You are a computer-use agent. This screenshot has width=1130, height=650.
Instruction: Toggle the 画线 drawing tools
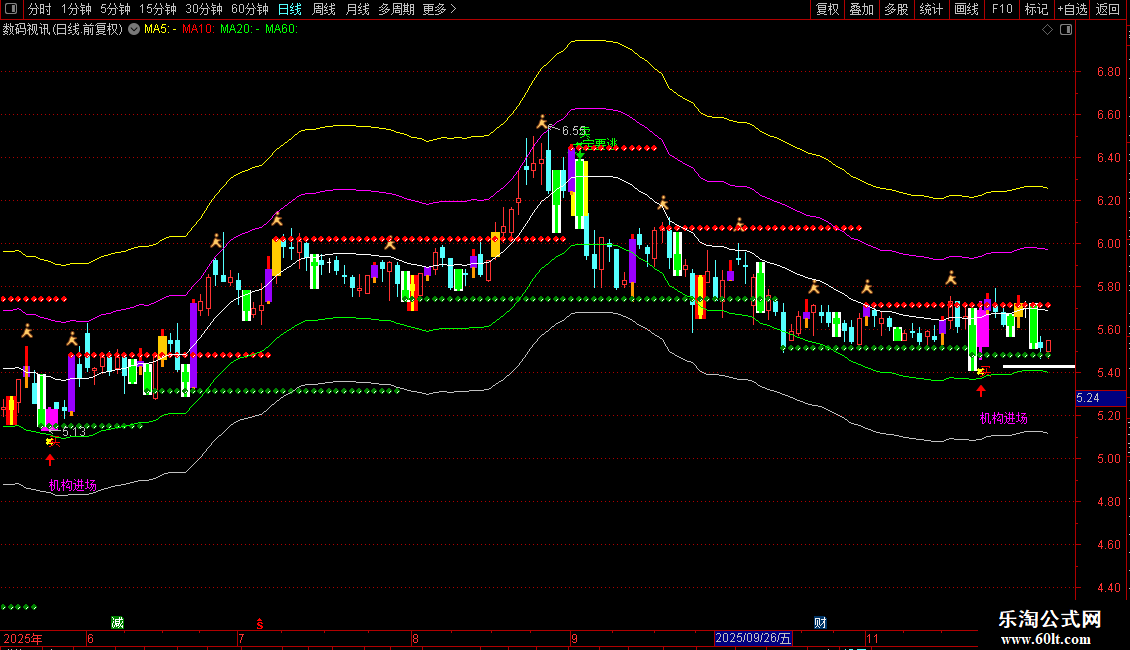967,10
